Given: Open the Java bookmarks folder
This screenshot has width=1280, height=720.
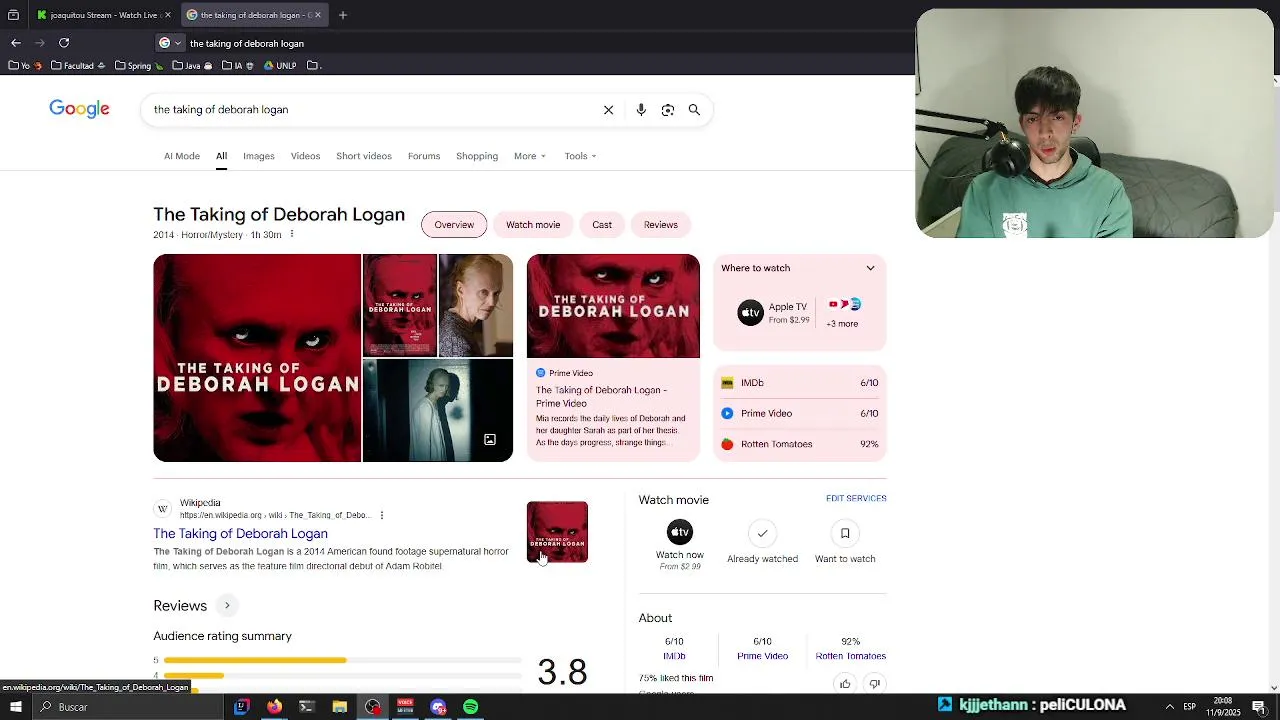Looking at the screenshot, I should click(x=193, y=66).
